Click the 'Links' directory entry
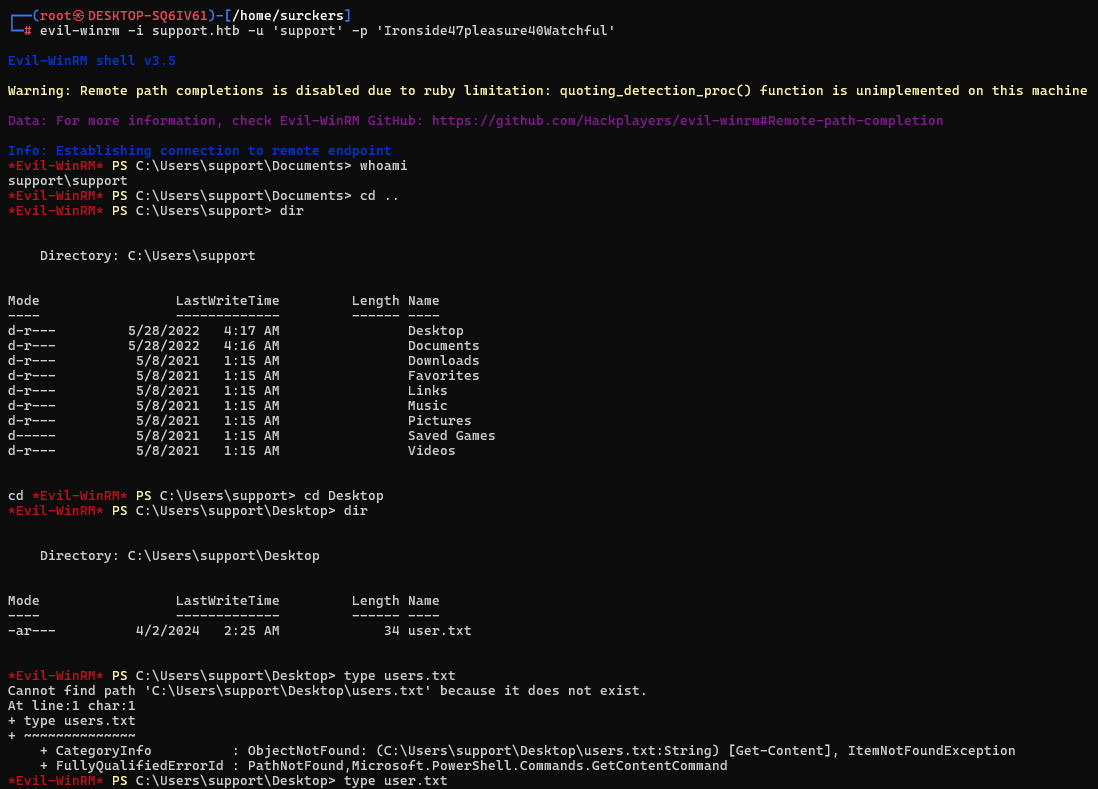Viewport: 1098px width, 789px height. pyautogui.click(x=427, y=391)
